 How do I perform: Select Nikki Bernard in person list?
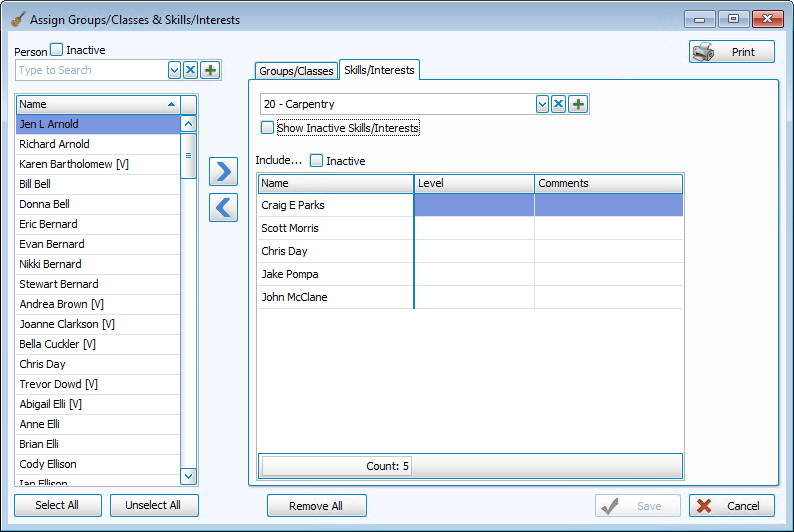[x=98, y=264]
